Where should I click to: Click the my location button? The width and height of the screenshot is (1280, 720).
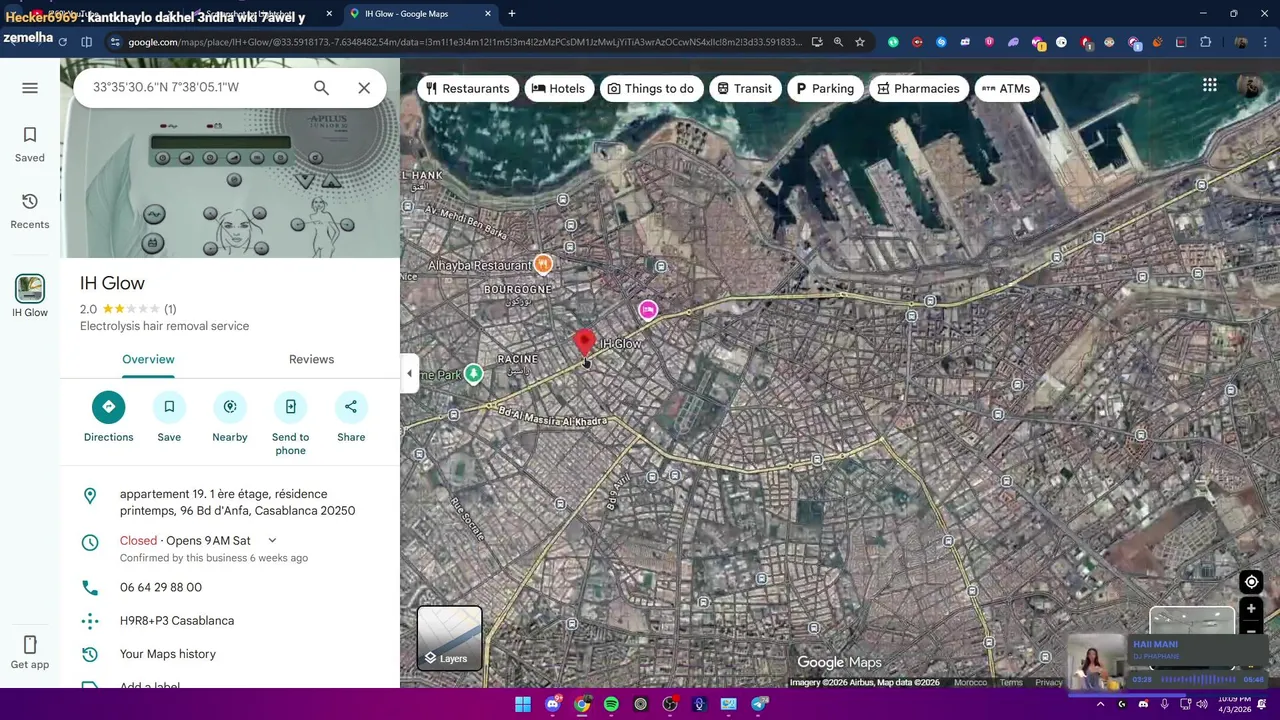(x=1251, y=582)
